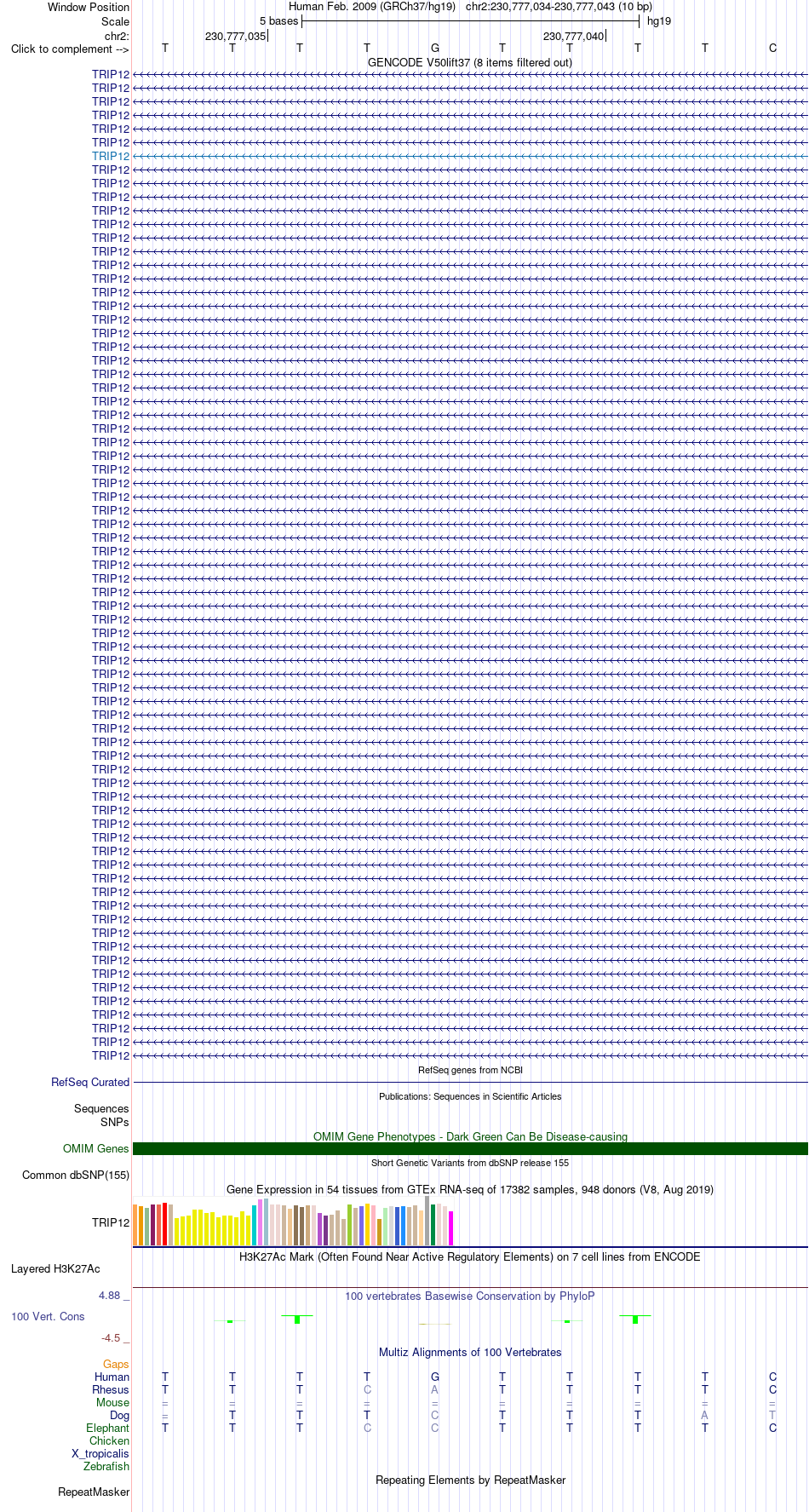Click the TRIP12 label beside the GTEx chart
Viewport: 809px width, 1512px height.
(111, 1222)
